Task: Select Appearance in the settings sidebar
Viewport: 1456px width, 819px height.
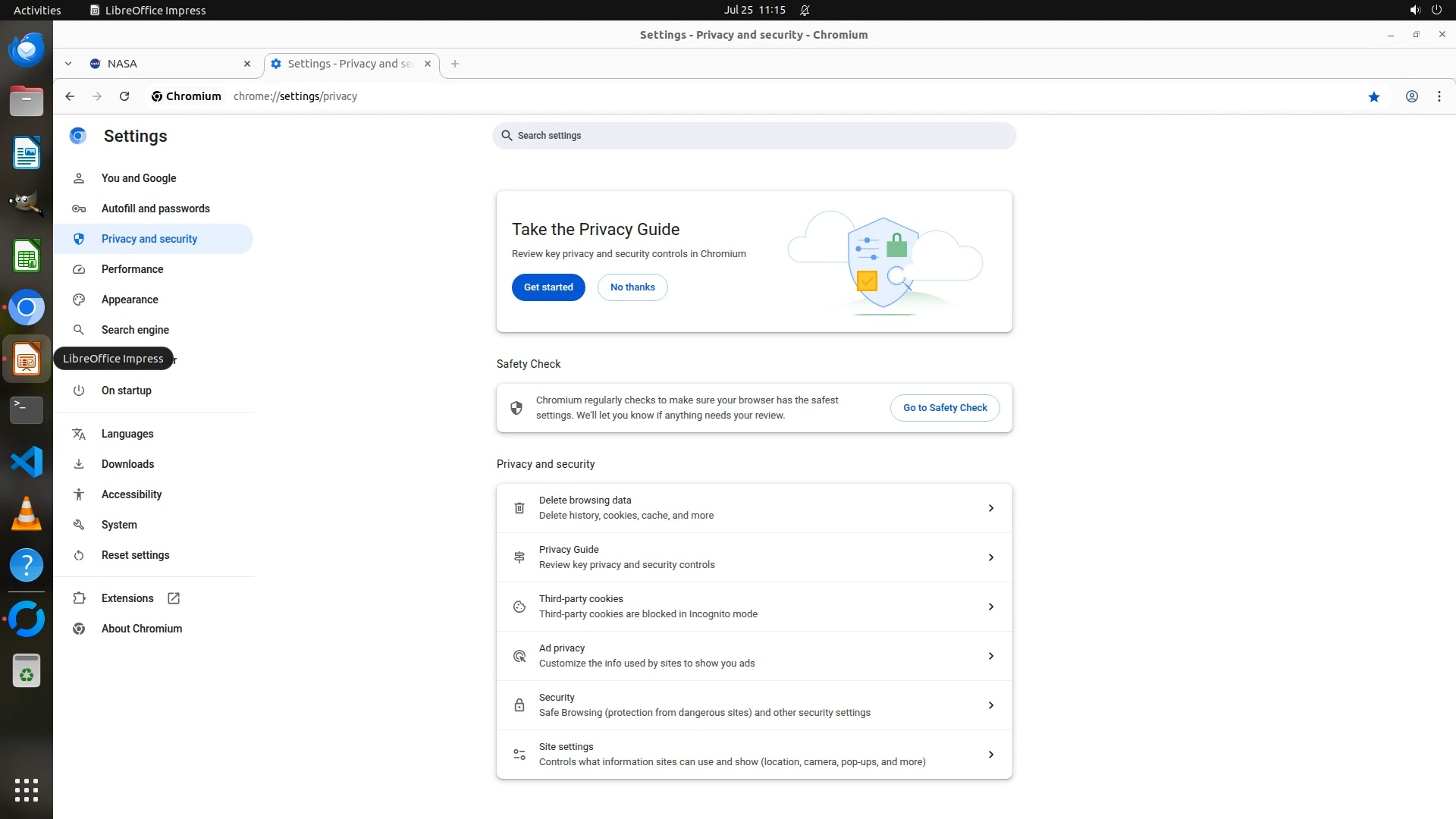Action: point(130,300)
